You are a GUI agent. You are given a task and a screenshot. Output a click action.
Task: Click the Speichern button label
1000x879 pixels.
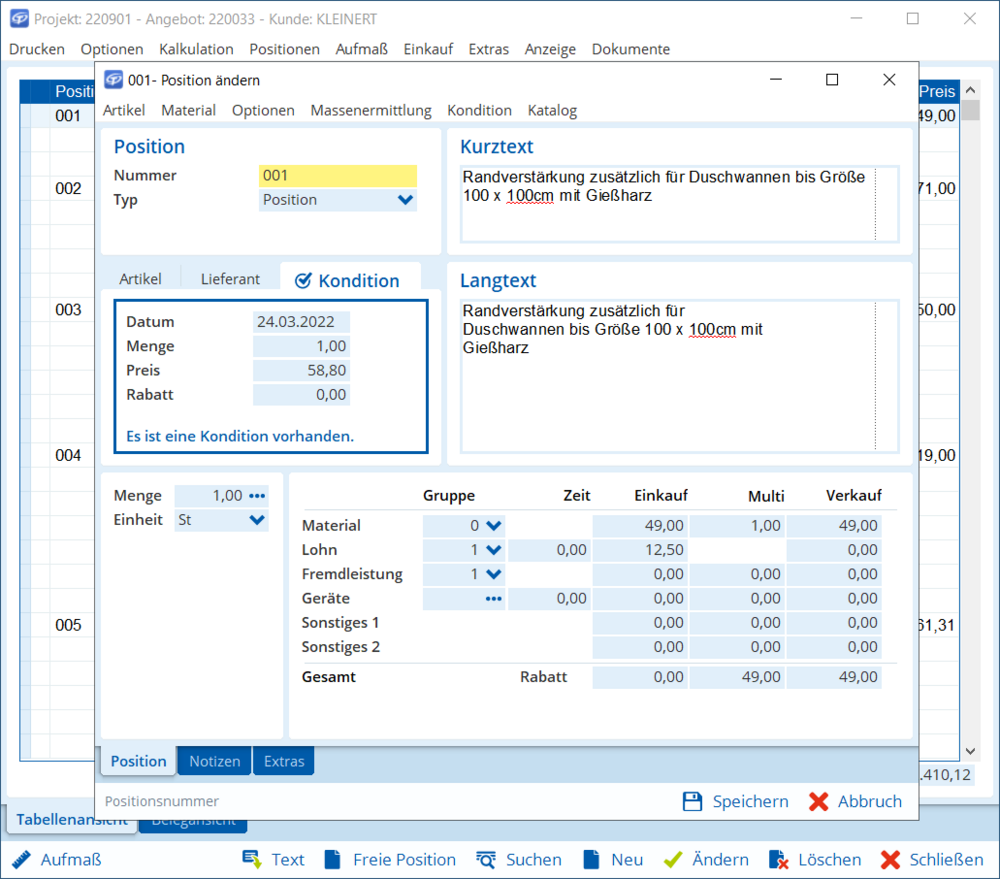click(x=751, y=801)
